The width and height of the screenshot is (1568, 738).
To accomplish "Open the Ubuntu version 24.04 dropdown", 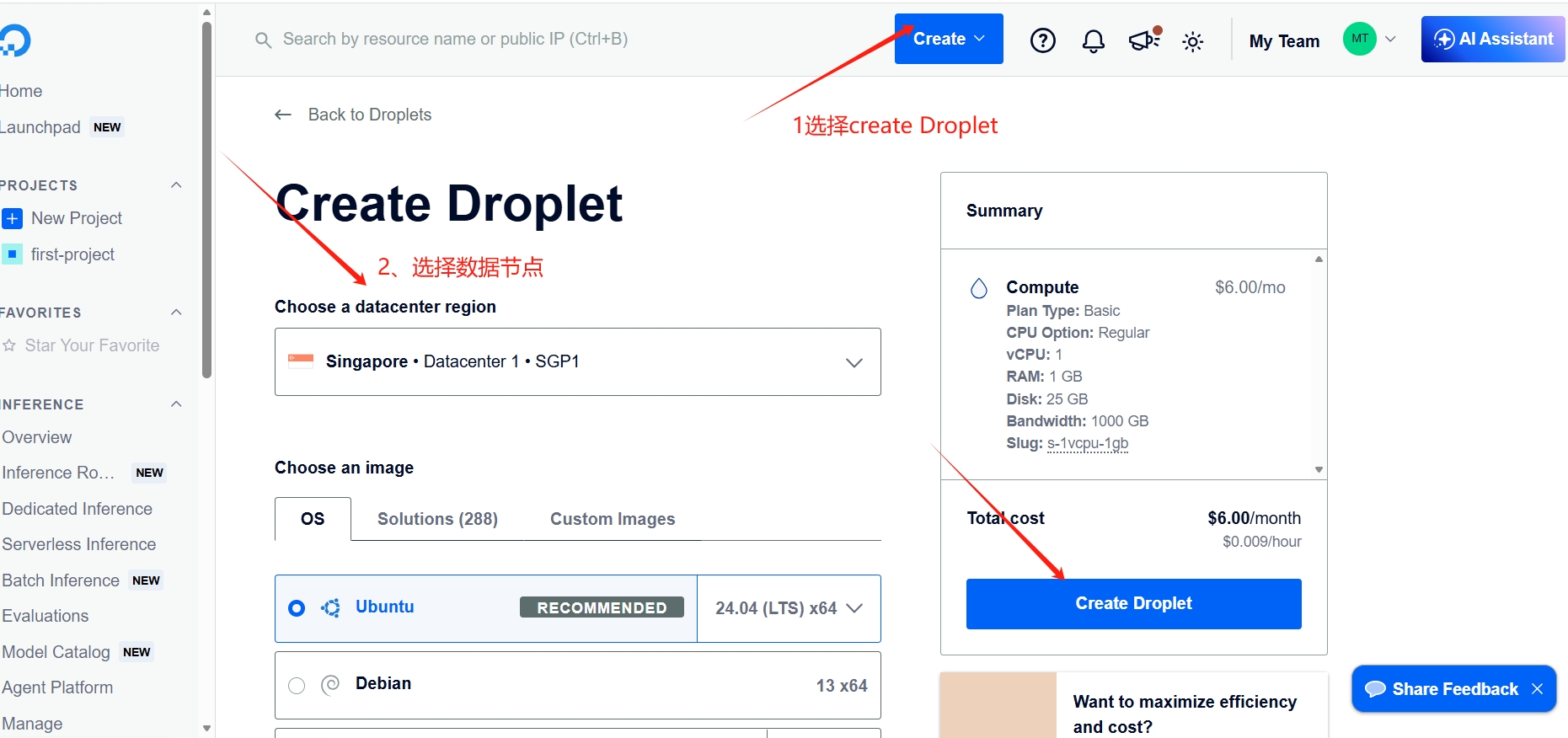I will click(x=789, y=608).
